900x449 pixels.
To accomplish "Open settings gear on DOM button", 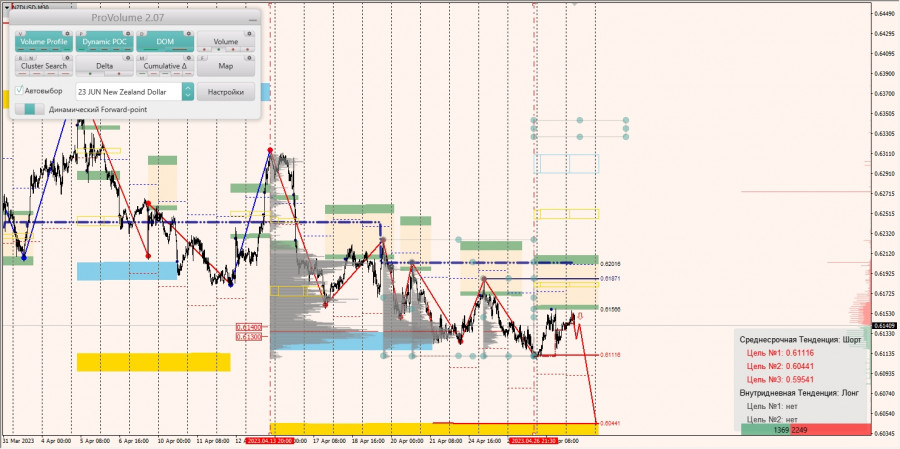I will tap(189, 33).
